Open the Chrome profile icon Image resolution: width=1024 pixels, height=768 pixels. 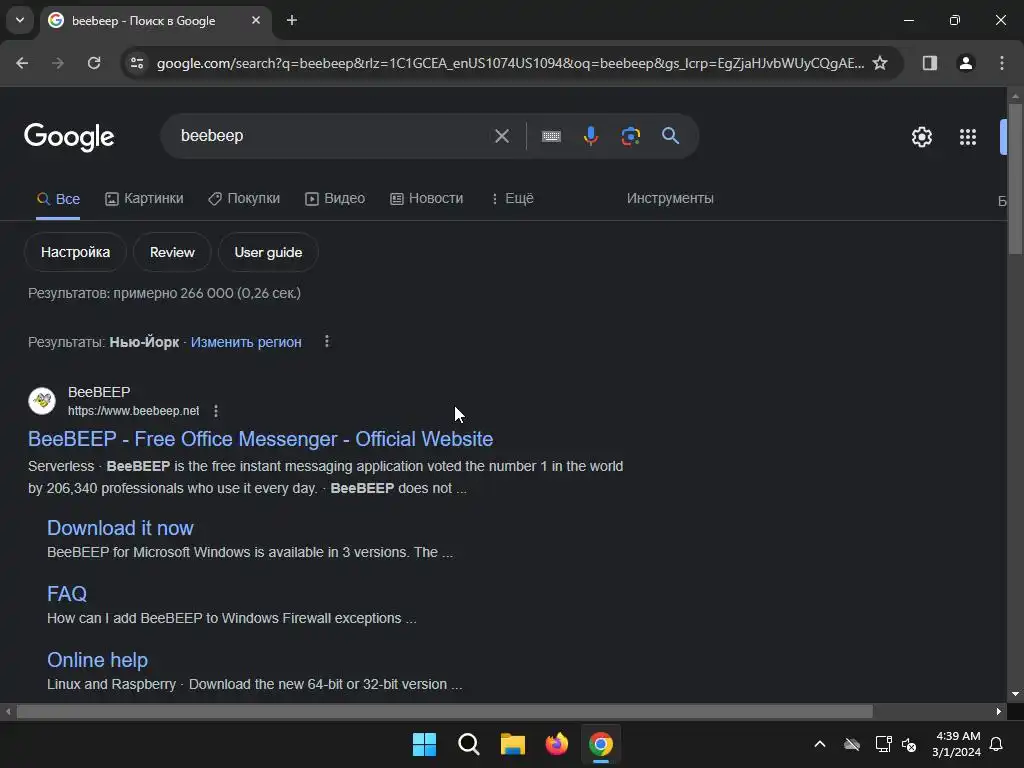pos(966,63)
